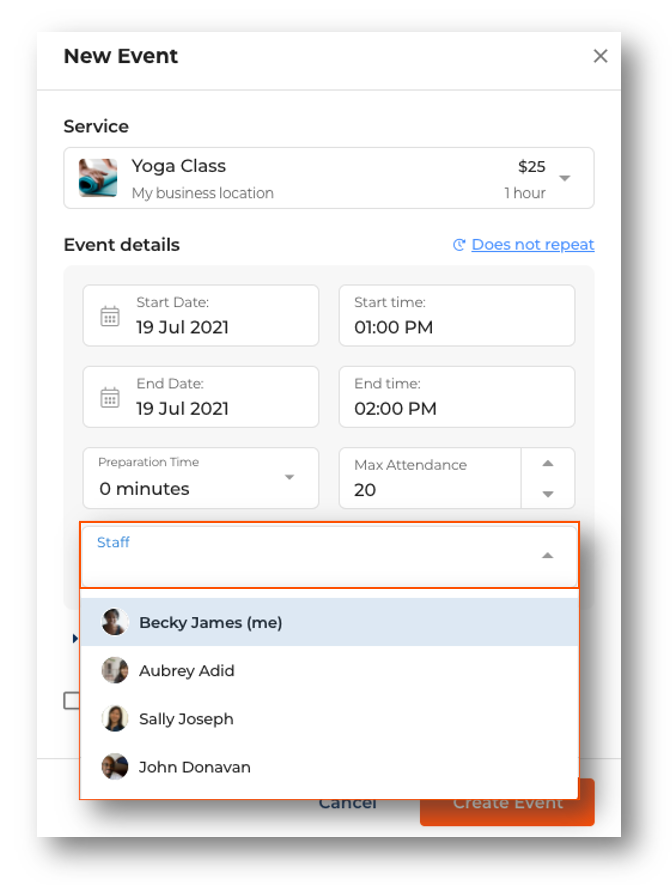Viewport: 672px width, 885px height.
Task: Open the Does not repeat link
Action: 532,245
